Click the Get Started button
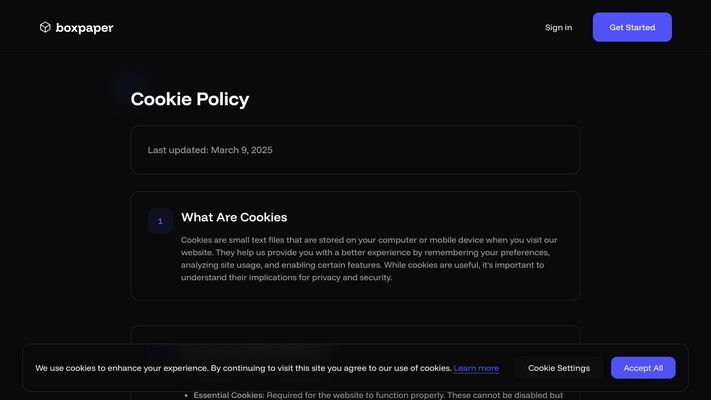 pos(632,27)
